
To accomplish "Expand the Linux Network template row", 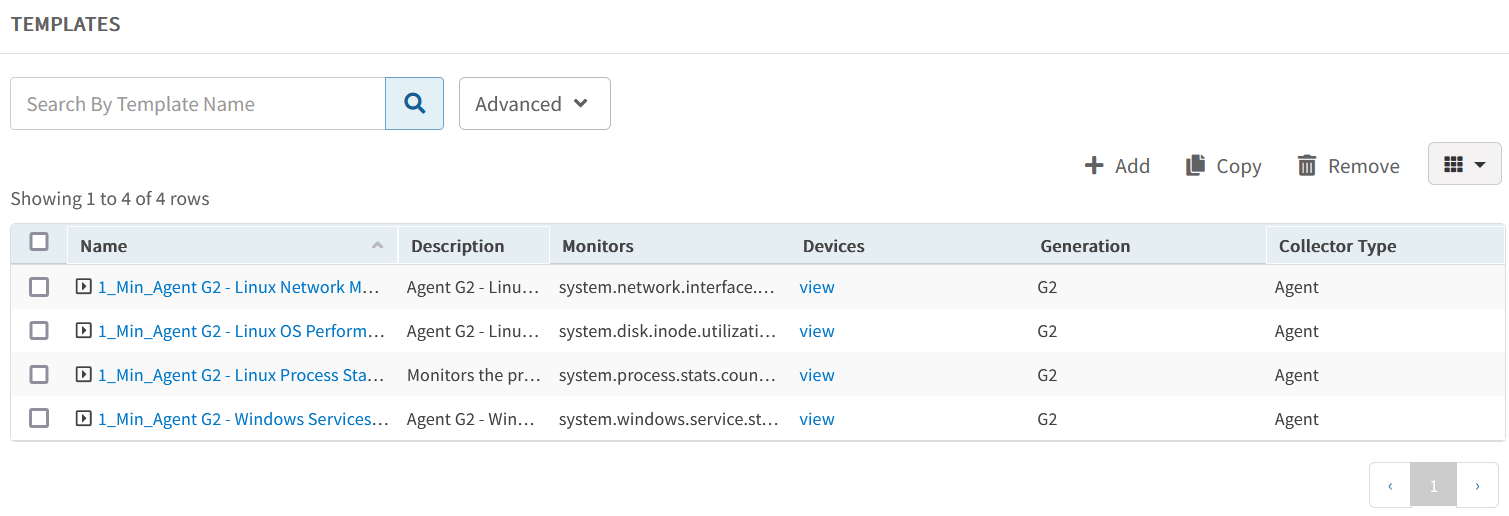I will pos(84,287).
